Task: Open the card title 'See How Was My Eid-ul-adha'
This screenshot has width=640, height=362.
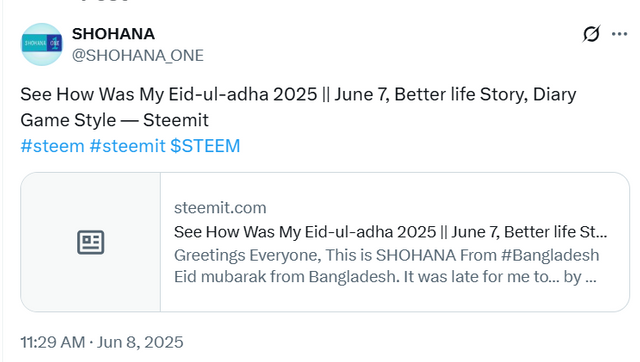Action: [x=391, y=232]
